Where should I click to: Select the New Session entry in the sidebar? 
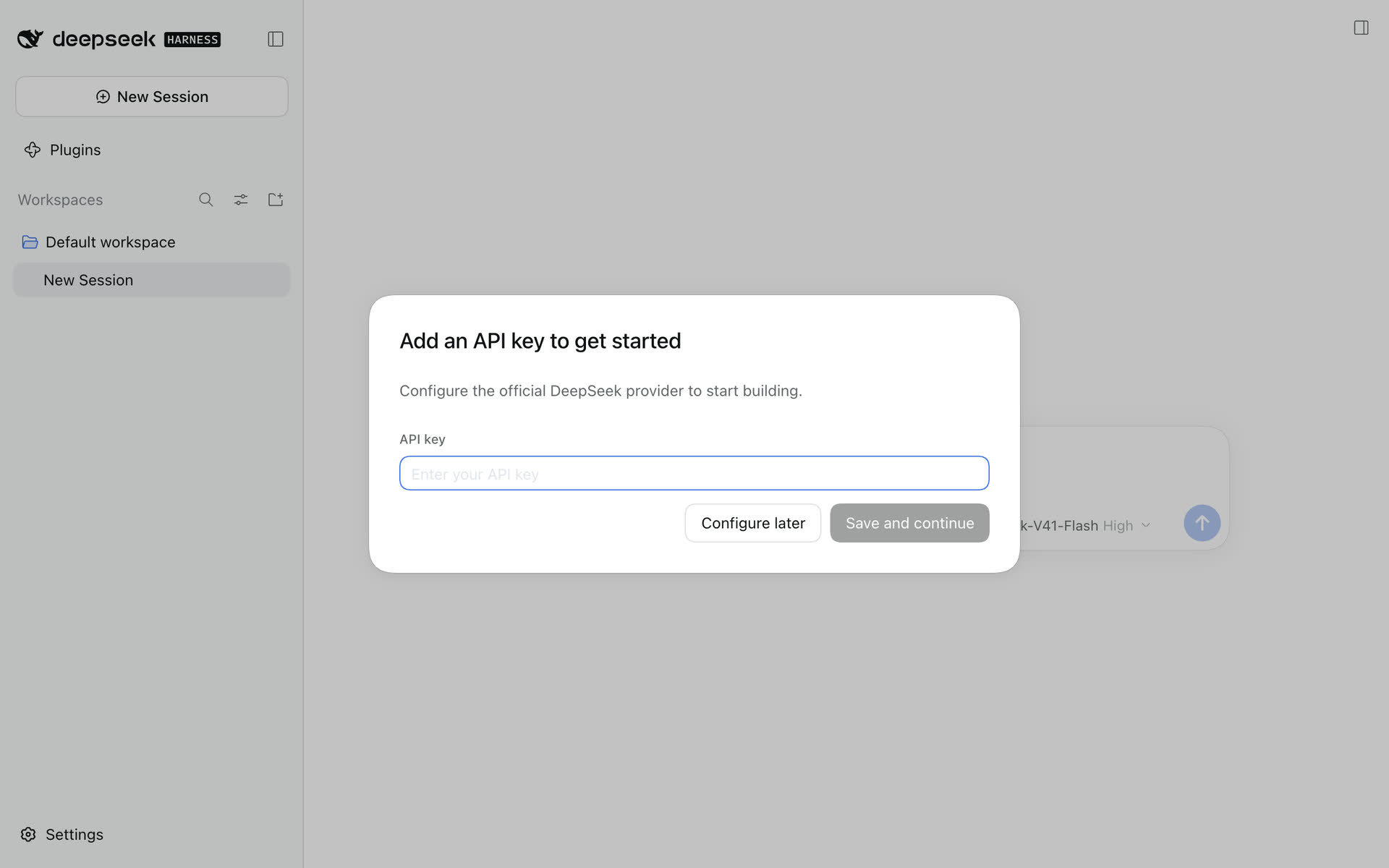(x=152, y=280)
